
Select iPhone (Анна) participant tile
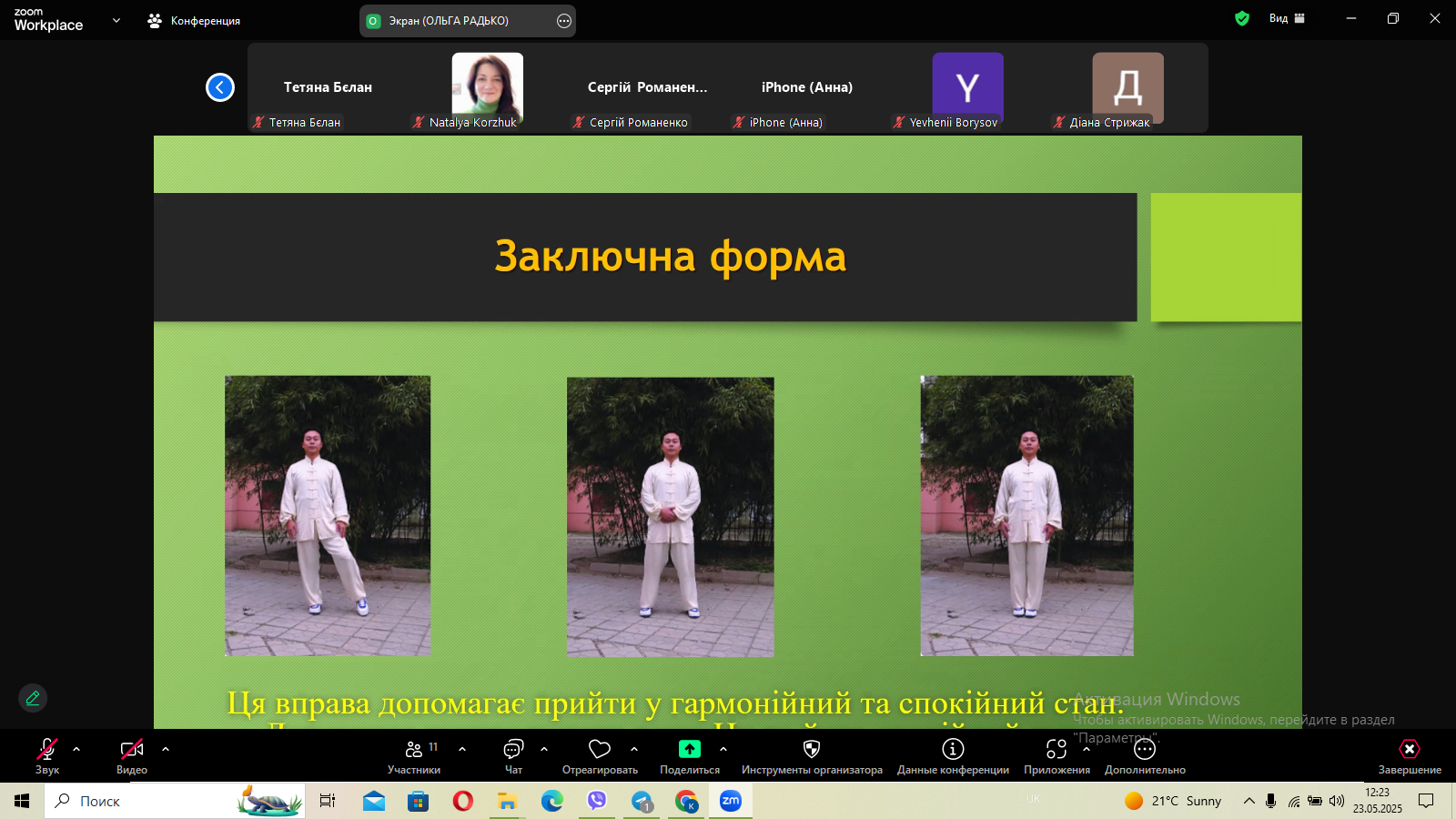coord(807,88)
